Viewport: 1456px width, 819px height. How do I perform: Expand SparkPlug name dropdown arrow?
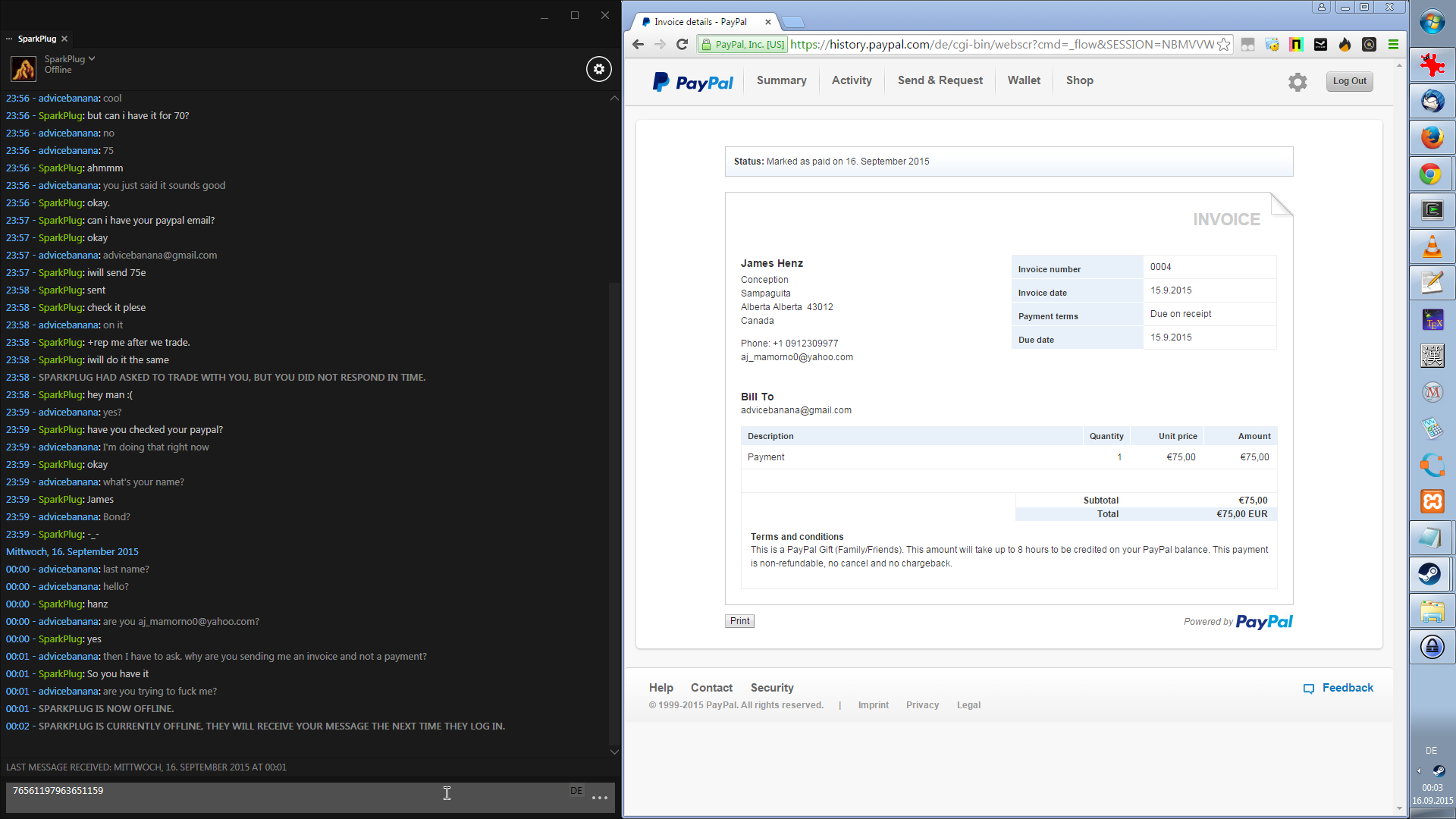[92, 58]
